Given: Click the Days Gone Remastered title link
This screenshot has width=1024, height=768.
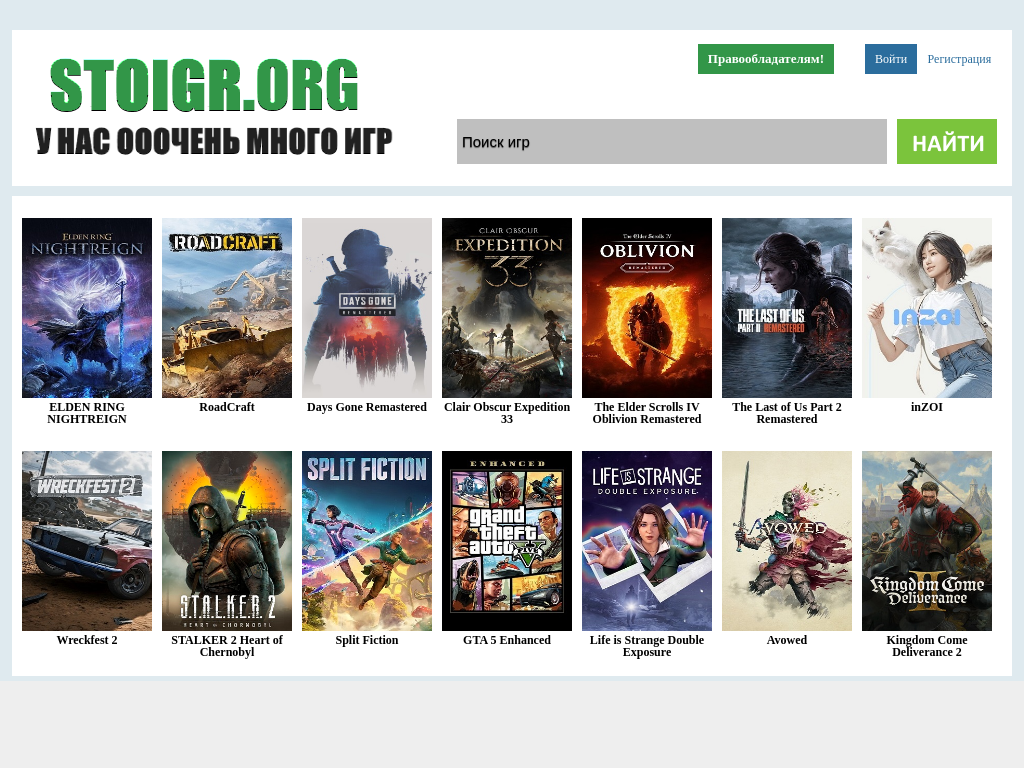Looking at the screenshot, I should tap(367, 407).
